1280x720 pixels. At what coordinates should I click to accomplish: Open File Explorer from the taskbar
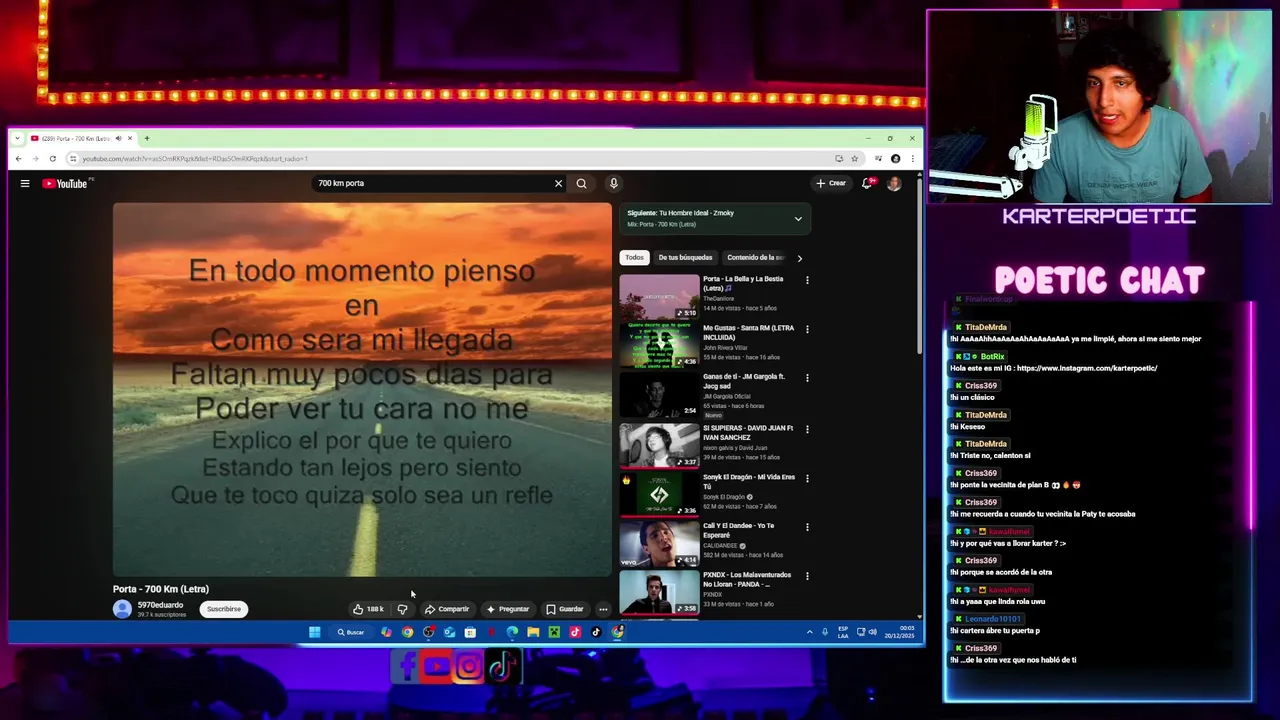(x=533, y=632)
